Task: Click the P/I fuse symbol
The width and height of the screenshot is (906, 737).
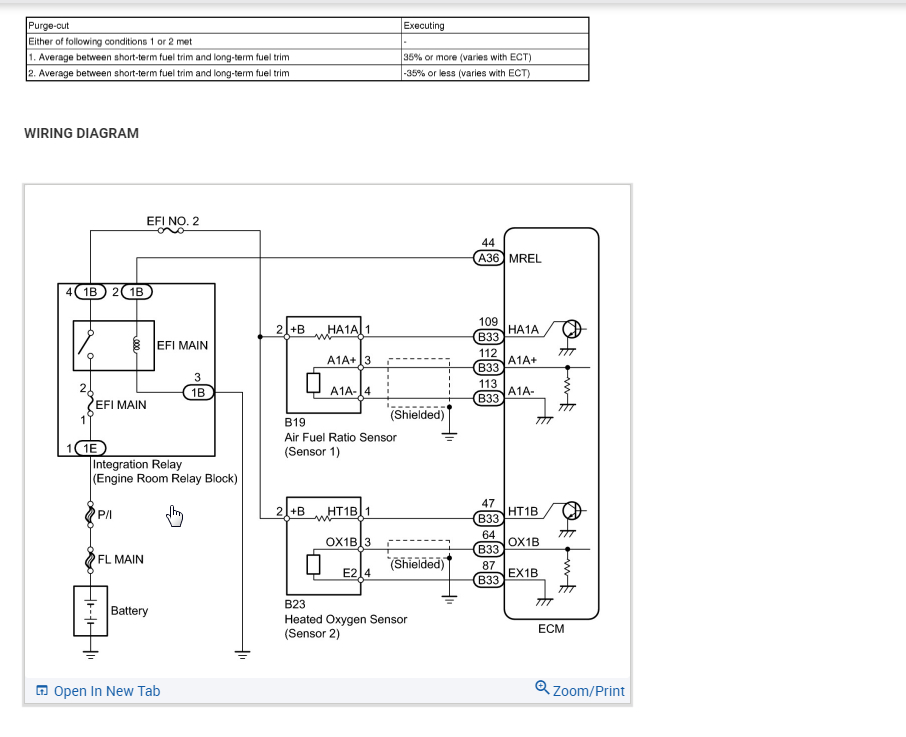Action: tap(90, 514)
